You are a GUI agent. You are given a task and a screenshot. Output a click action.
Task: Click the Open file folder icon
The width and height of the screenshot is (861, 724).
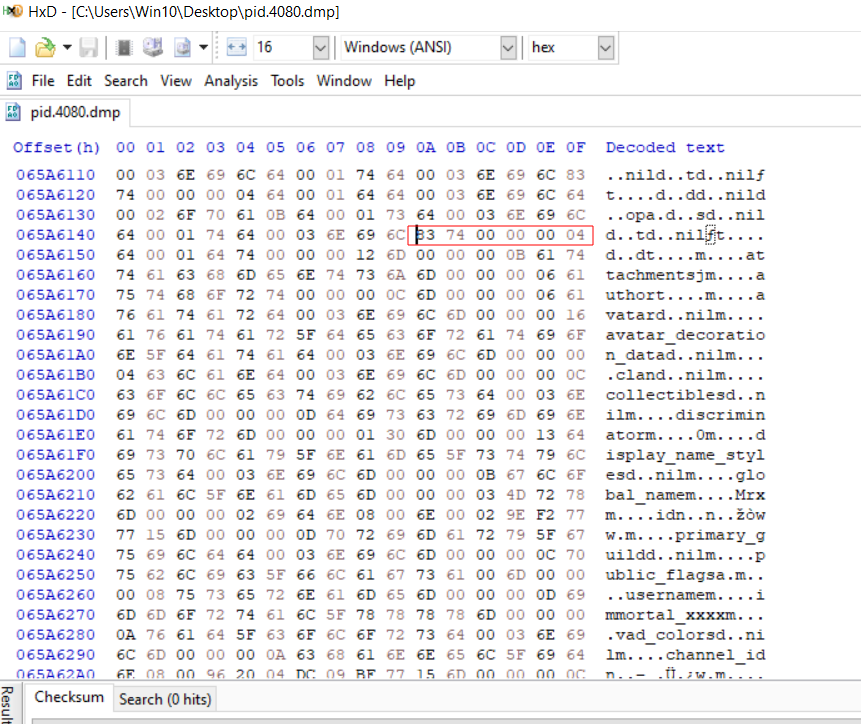click(45, 48)
